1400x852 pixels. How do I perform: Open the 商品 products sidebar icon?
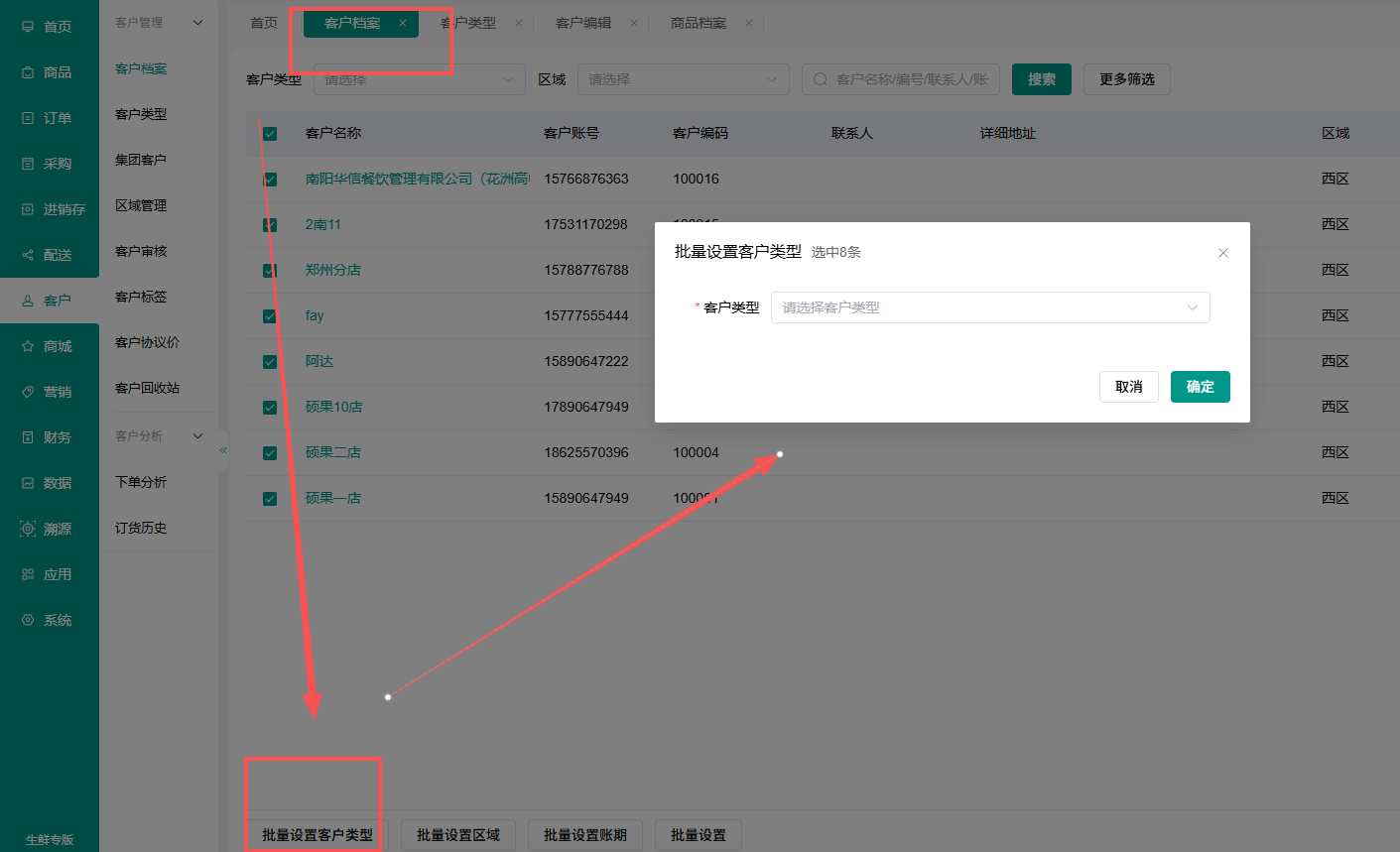point(28,72)
